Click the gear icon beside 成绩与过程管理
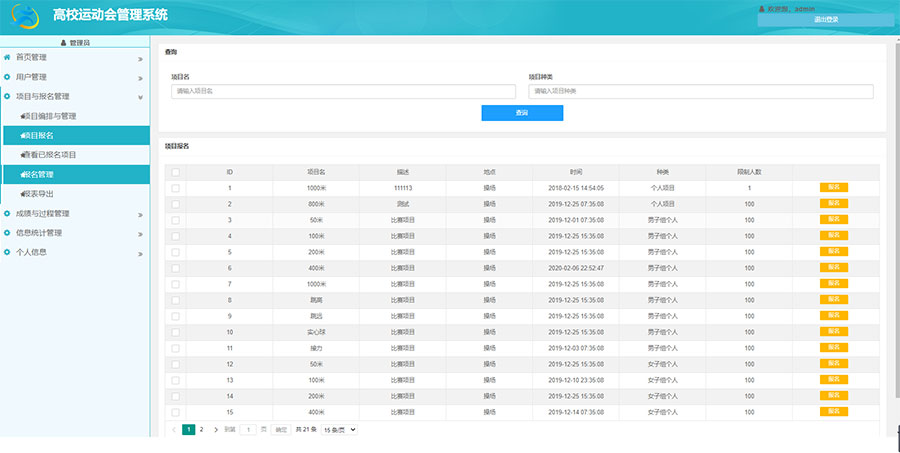This screenshot has height=453, width=900. pos(7,213)
